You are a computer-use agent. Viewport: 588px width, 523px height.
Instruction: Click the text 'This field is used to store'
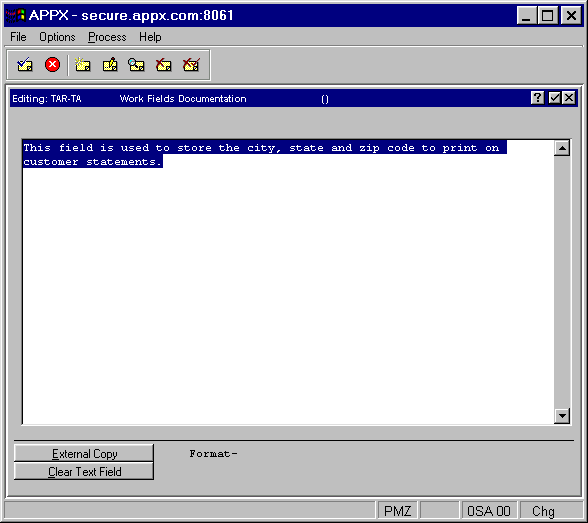click(x=117, y=148)
